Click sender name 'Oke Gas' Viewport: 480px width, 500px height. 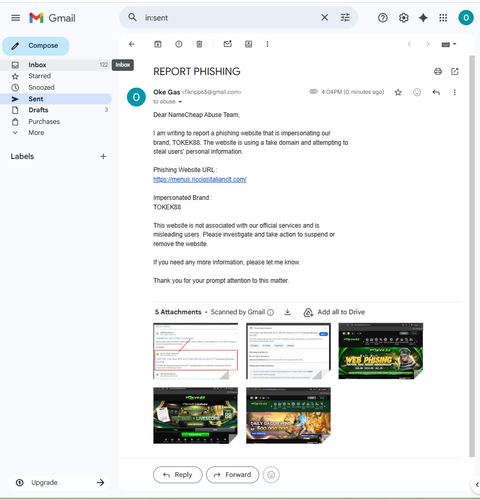166,92
